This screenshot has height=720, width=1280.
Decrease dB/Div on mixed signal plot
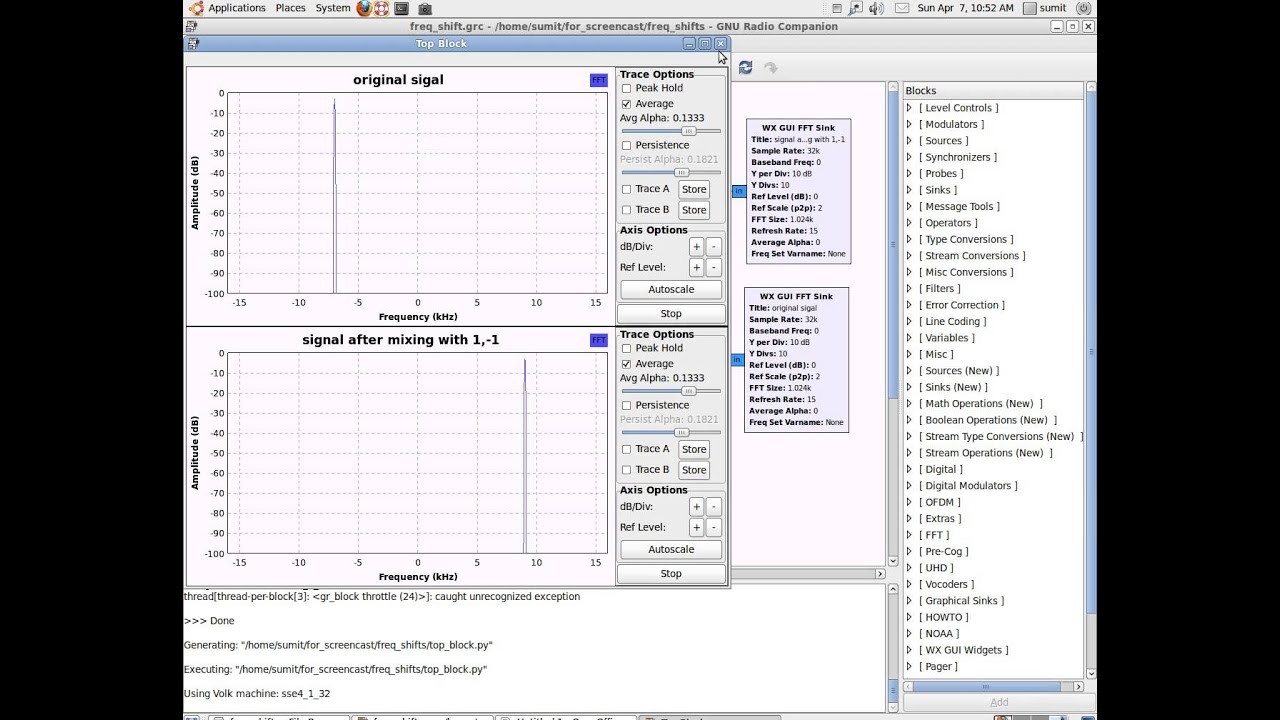pos(713,506)
